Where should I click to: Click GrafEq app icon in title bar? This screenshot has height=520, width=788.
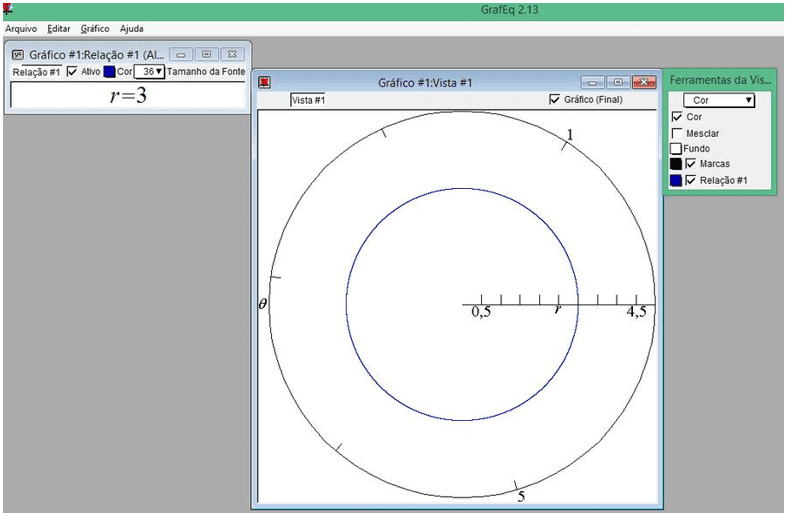[x=8, y=9]
